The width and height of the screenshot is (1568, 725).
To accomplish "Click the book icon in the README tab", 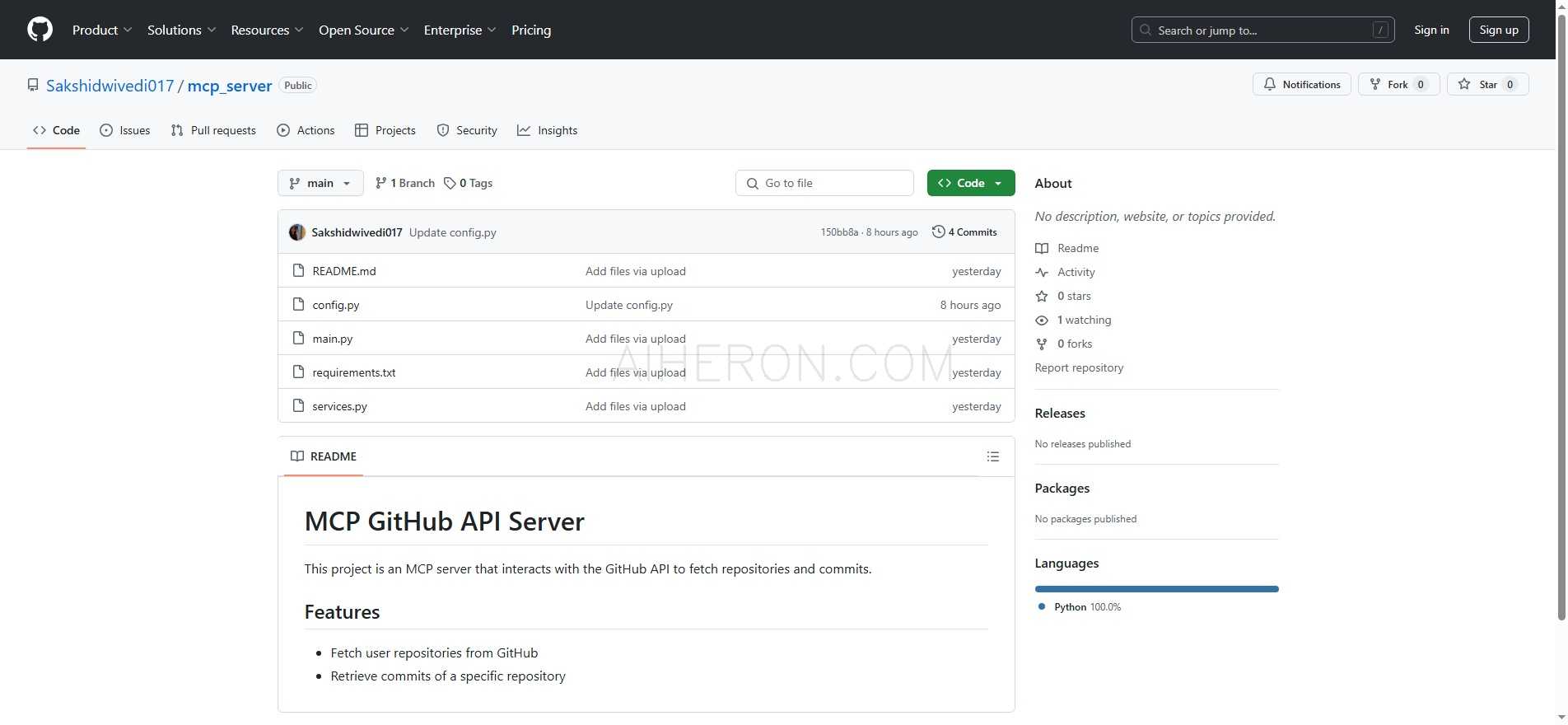I will point(297,456).
